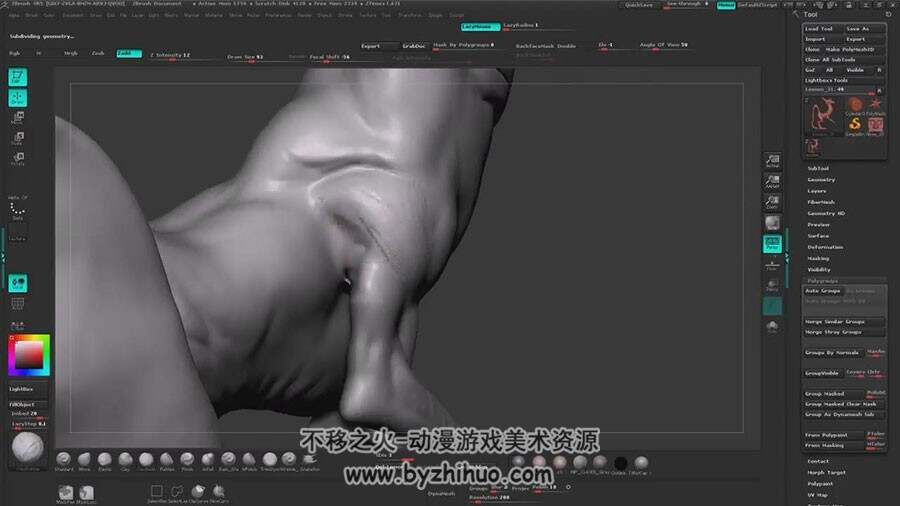Expand the Deformation section
900x506 pixels.
coord(825,247)
